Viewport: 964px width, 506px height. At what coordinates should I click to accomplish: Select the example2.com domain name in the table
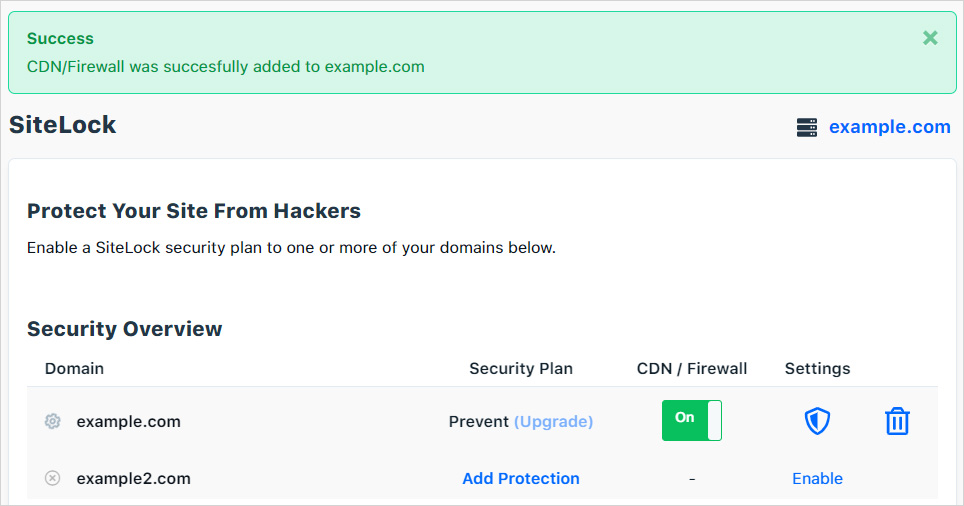(133, 479)
